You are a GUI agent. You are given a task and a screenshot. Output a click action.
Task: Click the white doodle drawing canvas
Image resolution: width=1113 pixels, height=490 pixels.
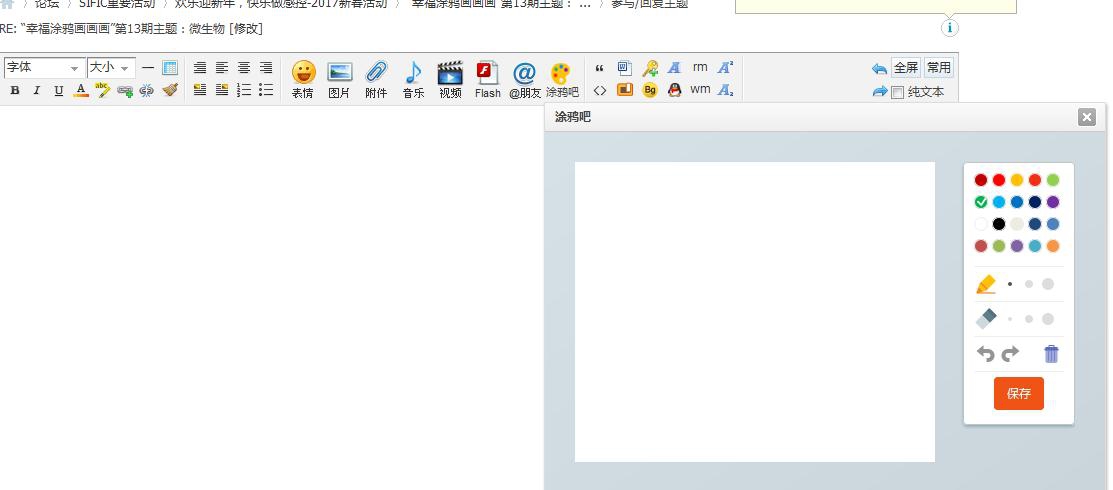tap(754, 311)
